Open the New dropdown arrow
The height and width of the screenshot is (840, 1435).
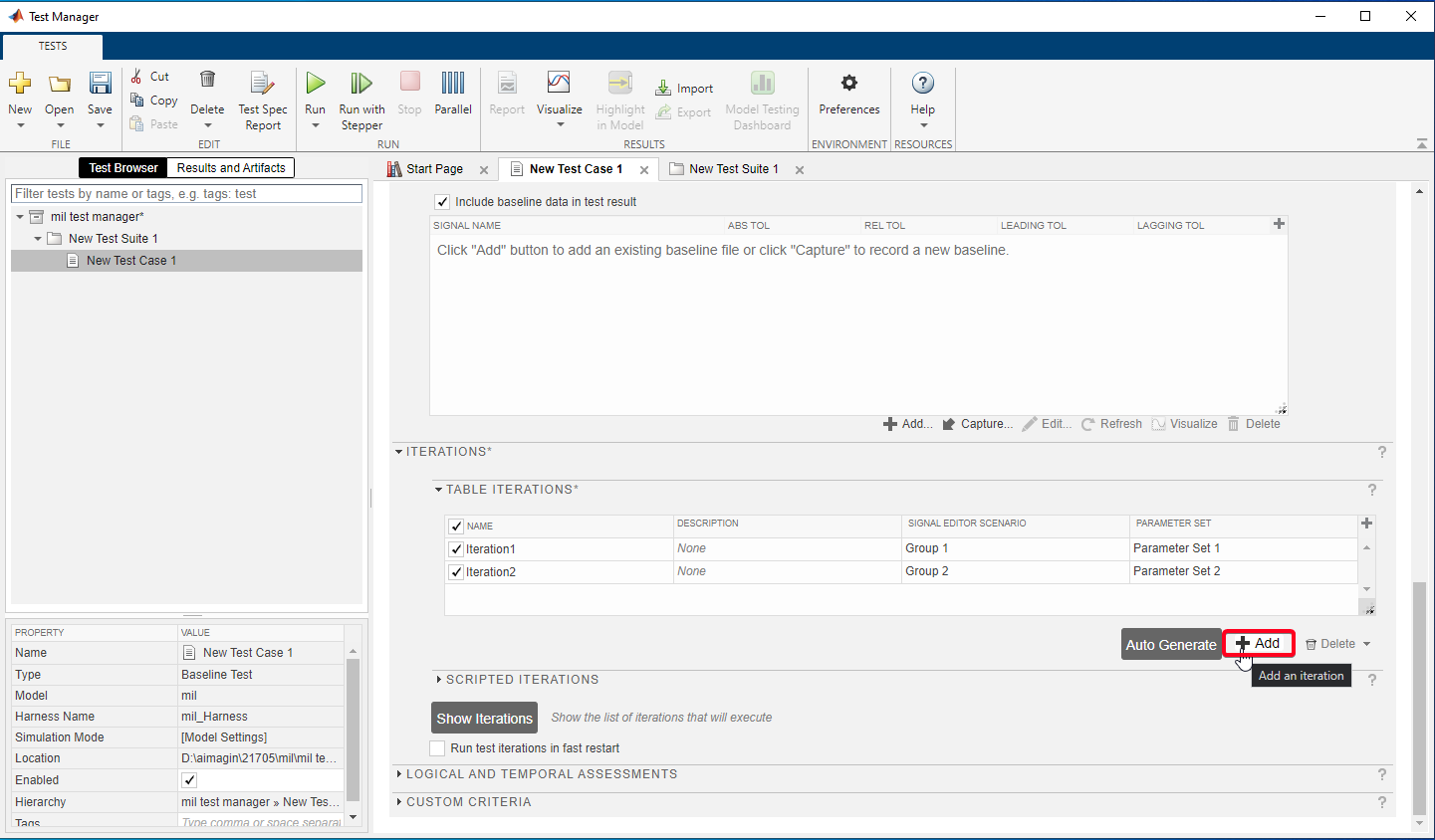(20, 125)
